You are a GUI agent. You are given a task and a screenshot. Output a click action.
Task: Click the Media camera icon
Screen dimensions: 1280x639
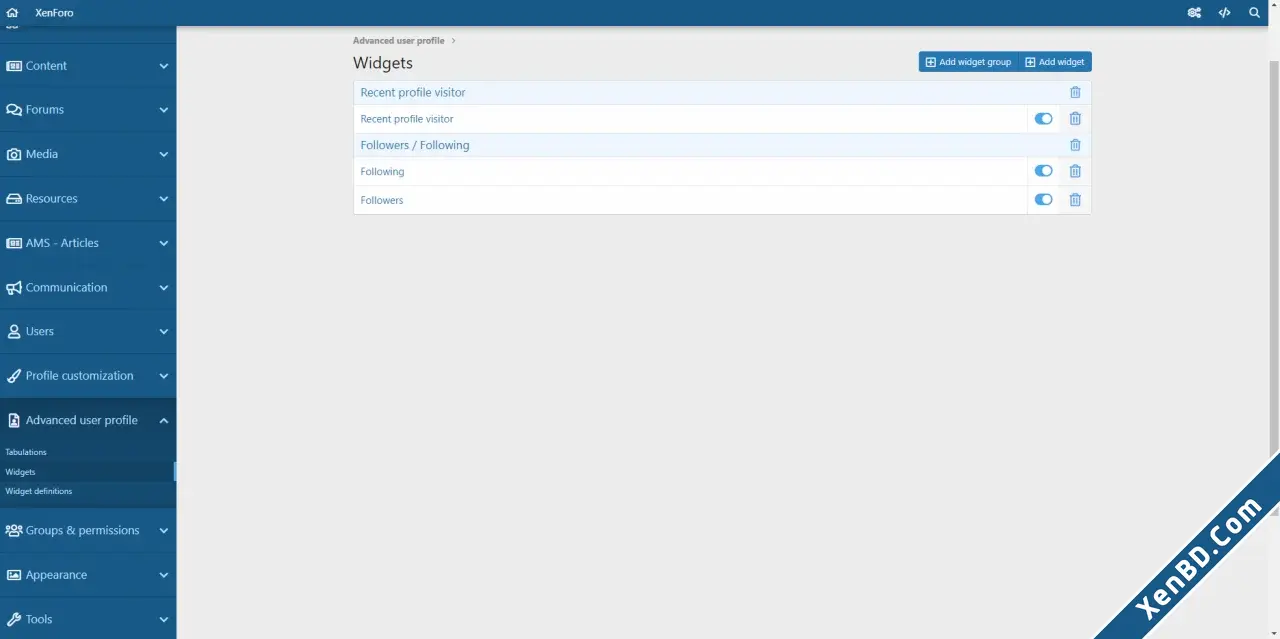(14, 154)
